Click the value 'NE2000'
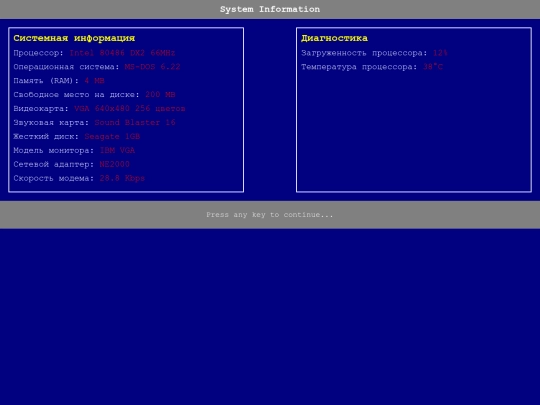540x405 pixels. (115, 164)
